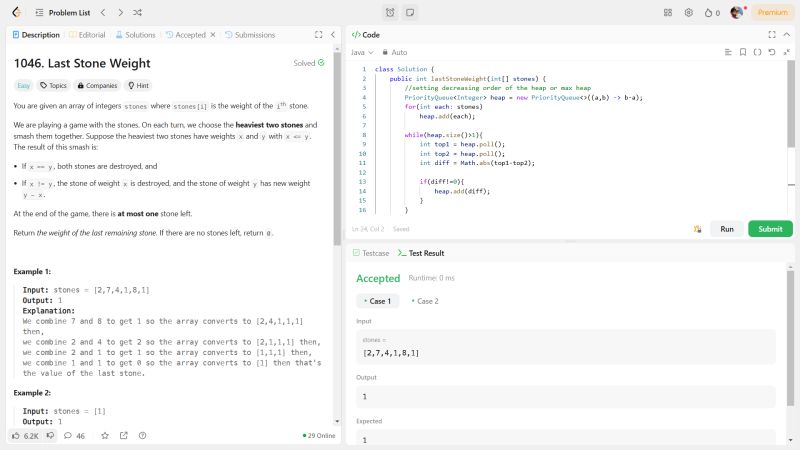Dislike the problem thumbs down
Viewport: 800px width, 450px height.
point(50,436)
